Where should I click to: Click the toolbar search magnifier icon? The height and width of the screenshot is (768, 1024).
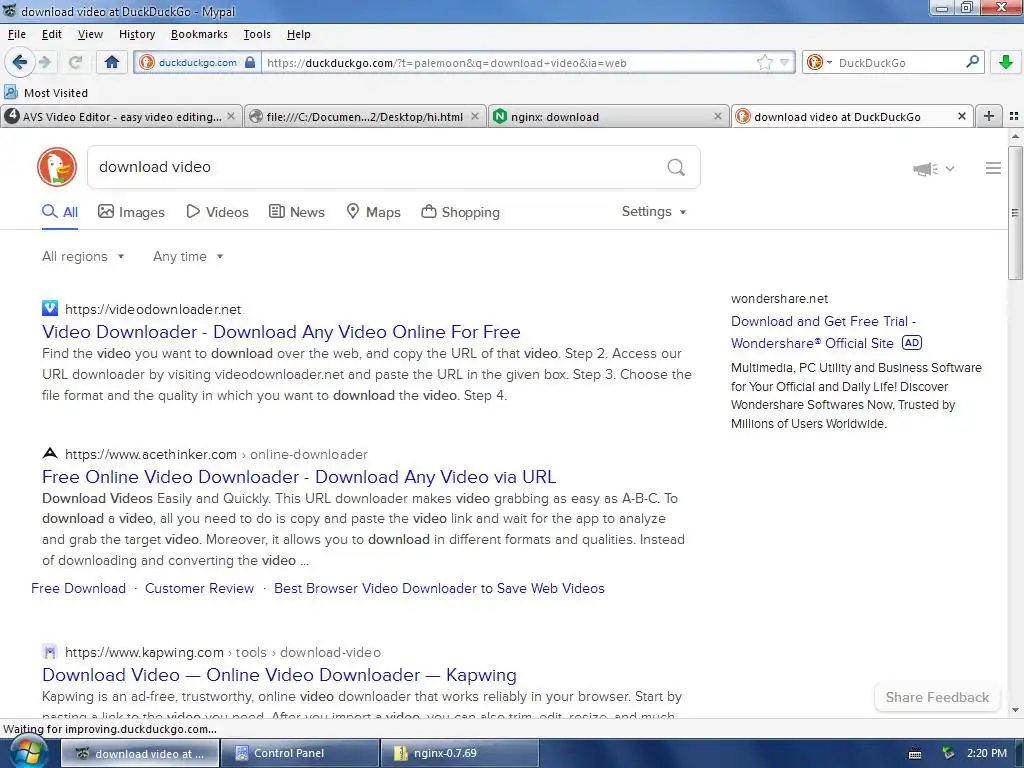click(972, 62)
